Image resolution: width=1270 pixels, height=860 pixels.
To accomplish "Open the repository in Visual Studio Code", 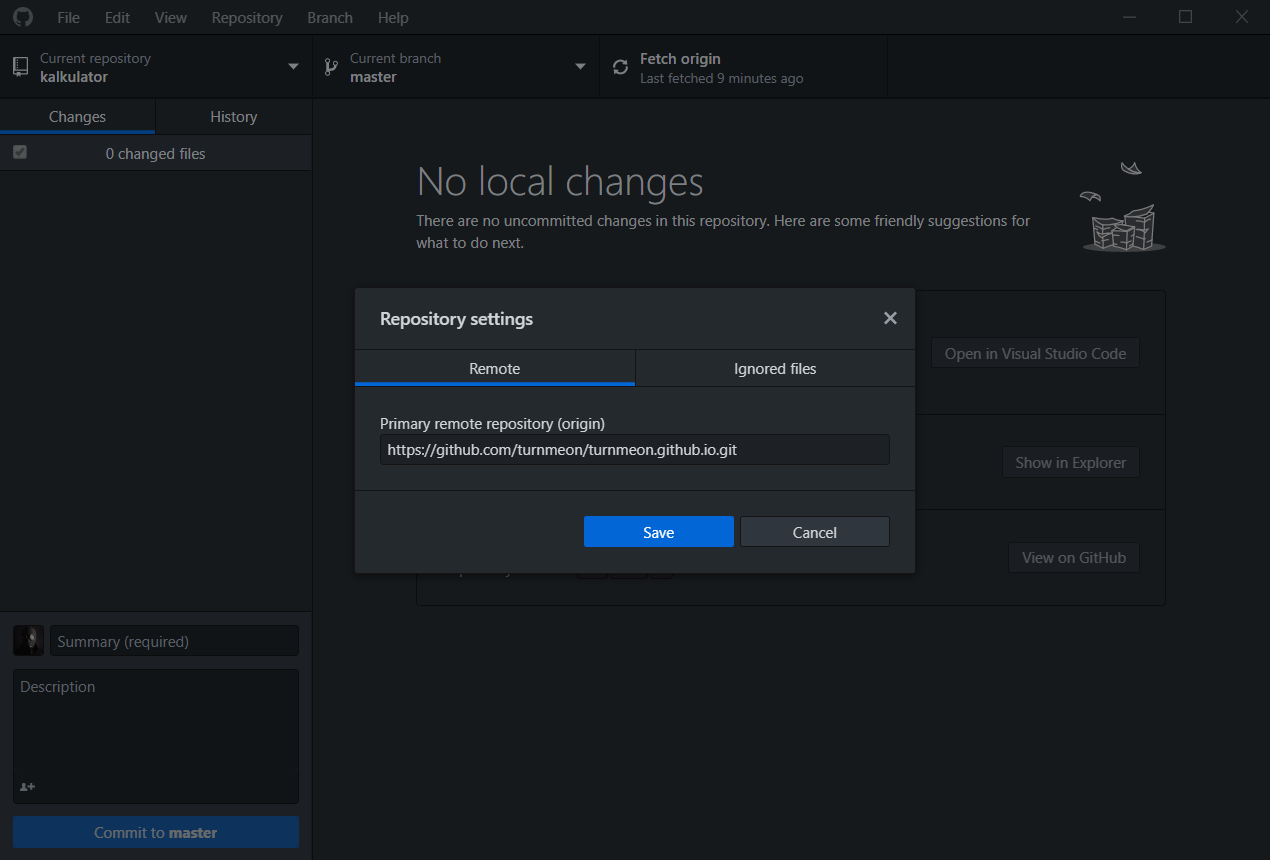I will pyautogui.click(x=1035, y=352).
